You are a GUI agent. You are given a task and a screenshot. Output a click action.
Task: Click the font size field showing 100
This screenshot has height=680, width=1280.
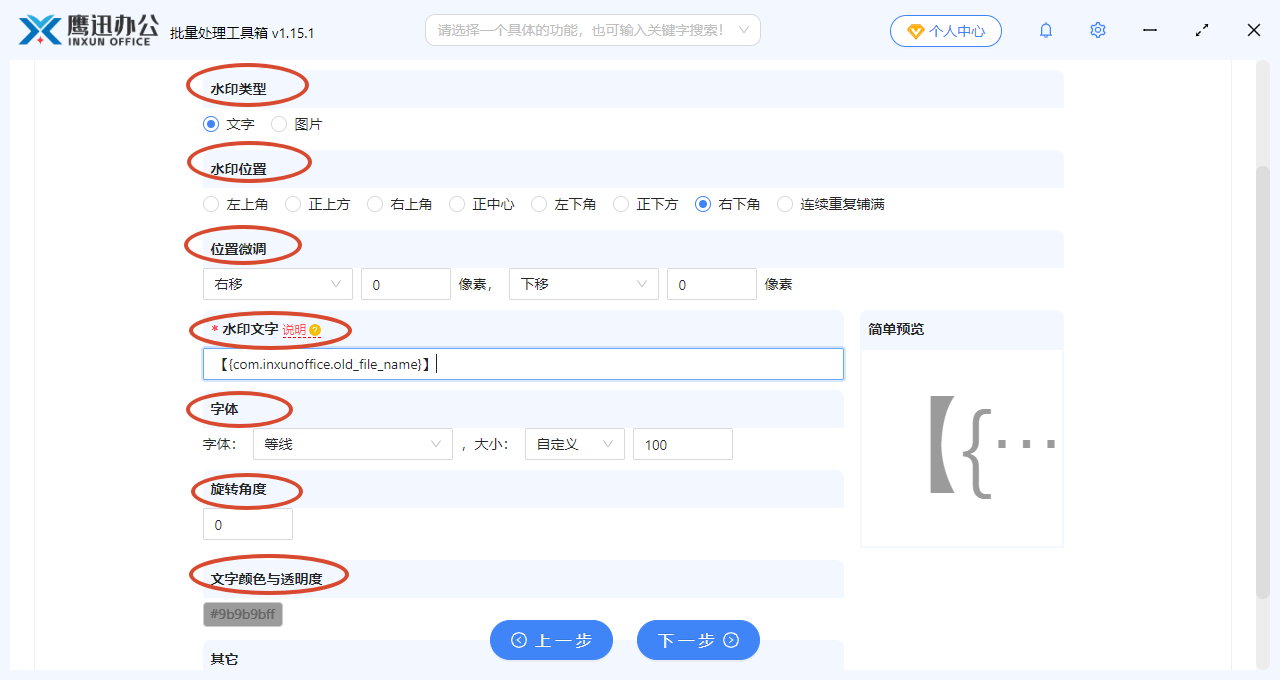683,444
